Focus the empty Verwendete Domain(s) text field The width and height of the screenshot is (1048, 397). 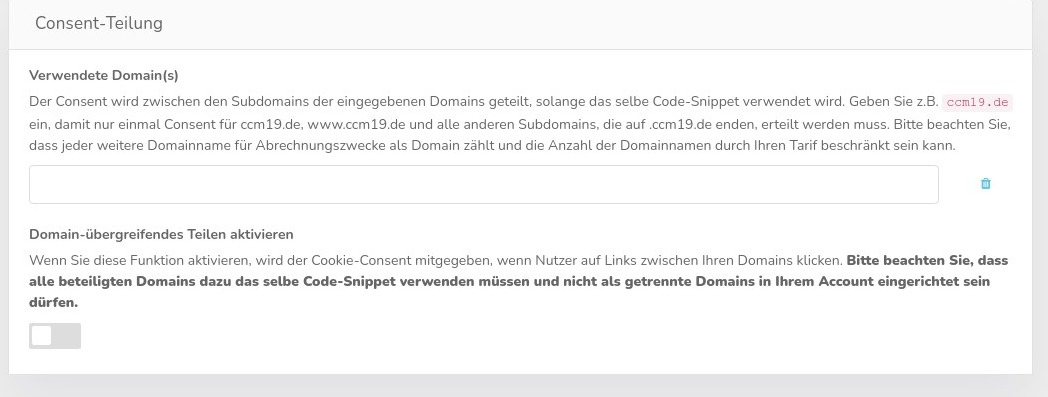(483, 184)
